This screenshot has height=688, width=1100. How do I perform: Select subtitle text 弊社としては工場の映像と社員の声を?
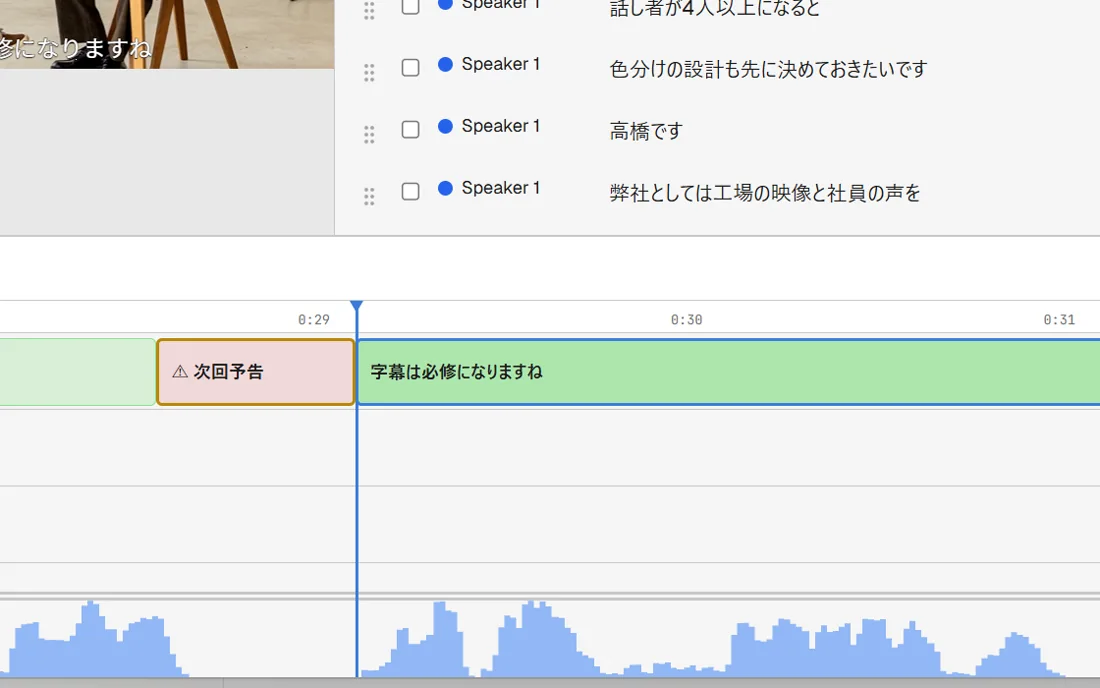pos(765,193)
